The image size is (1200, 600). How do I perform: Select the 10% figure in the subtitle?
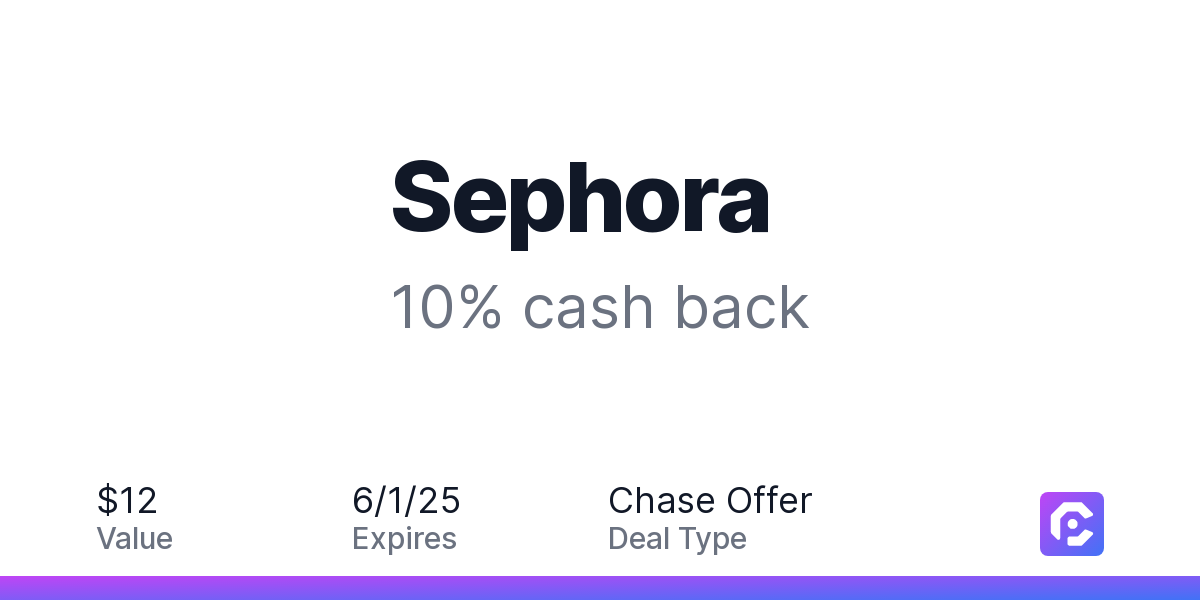(446, 308)
